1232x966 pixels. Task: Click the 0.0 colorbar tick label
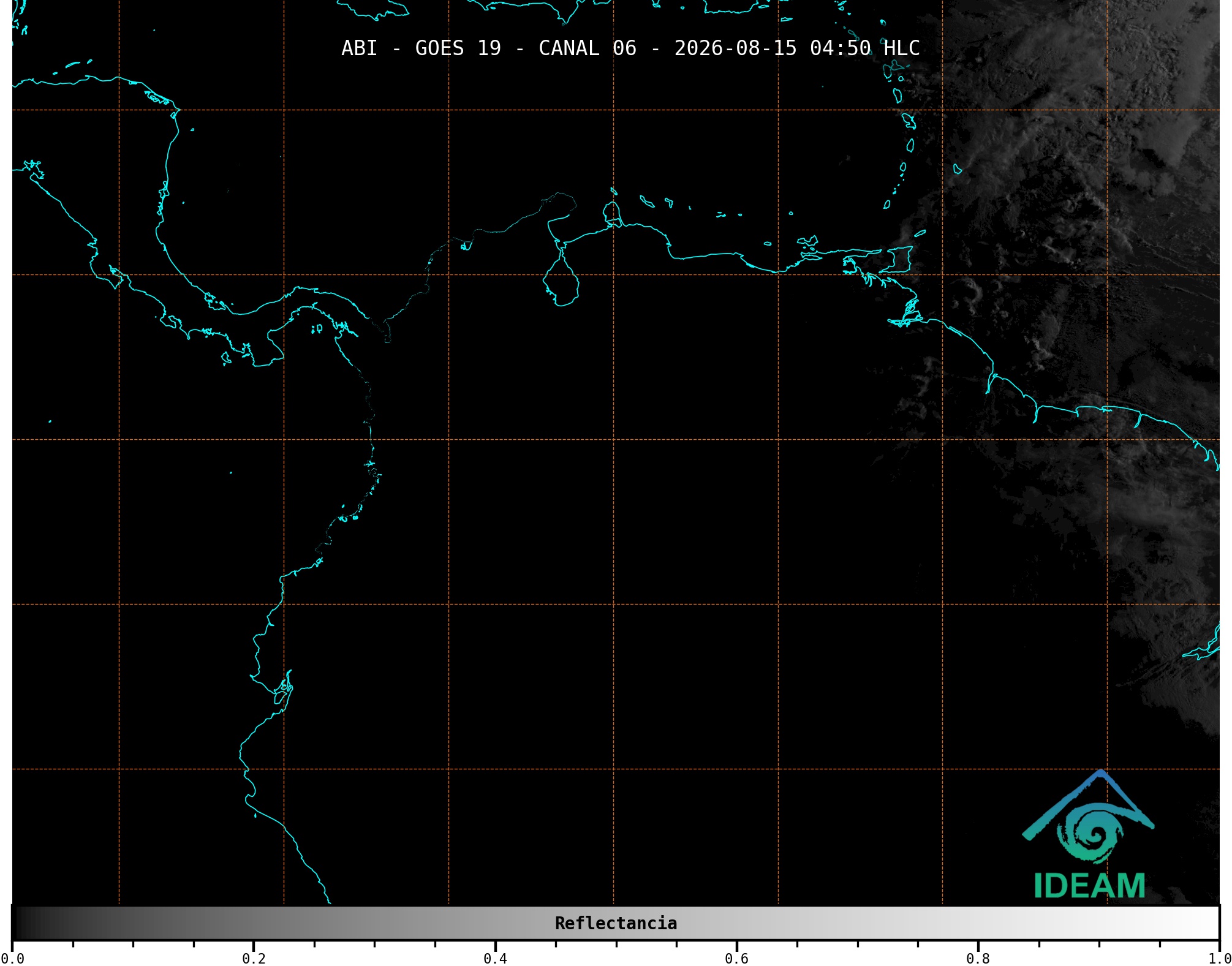[12, 958]
